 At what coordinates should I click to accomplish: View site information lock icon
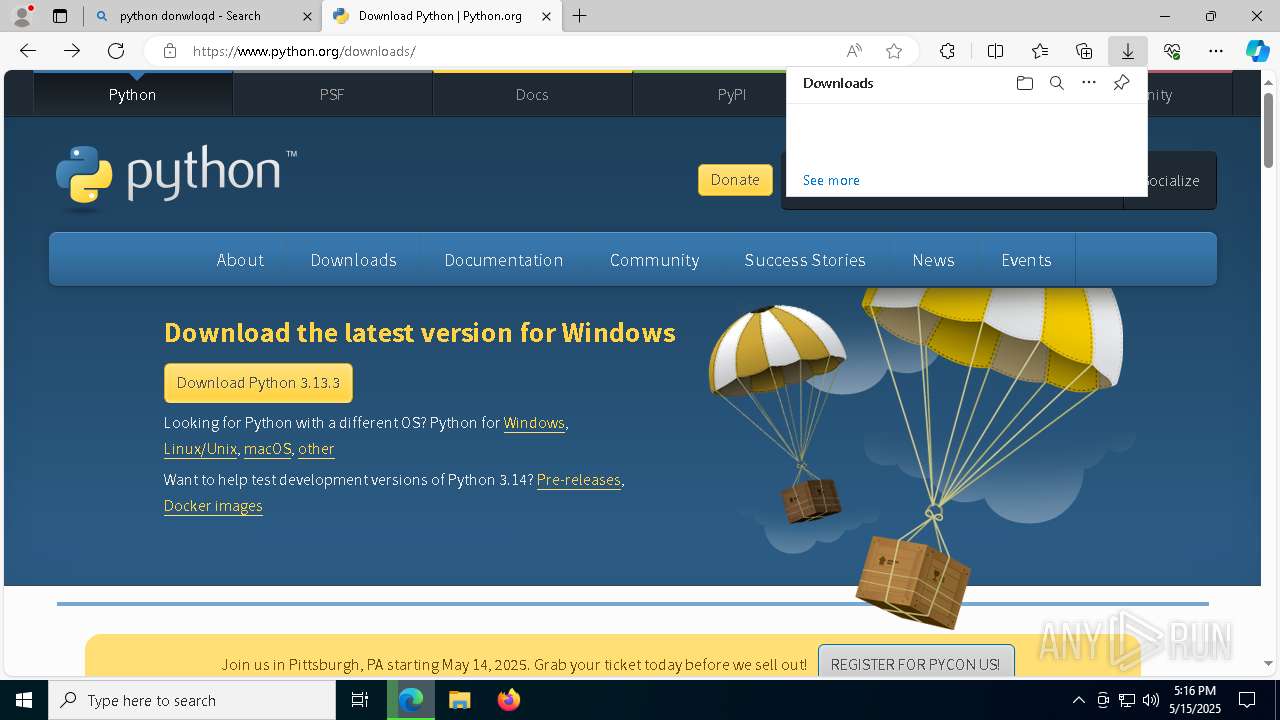(x=170, y=51)
